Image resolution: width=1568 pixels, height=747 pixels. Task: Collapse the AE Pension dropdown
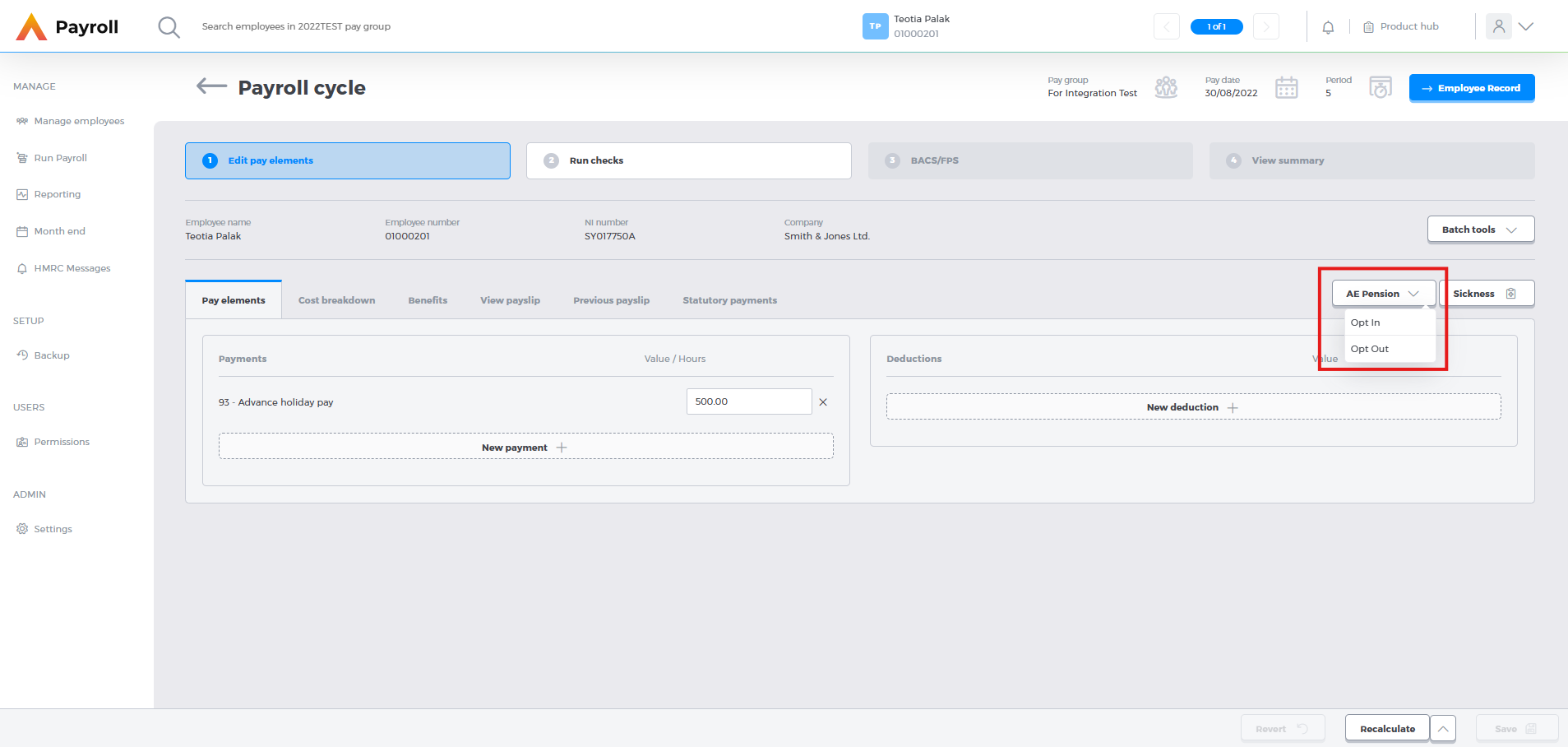1383,294
